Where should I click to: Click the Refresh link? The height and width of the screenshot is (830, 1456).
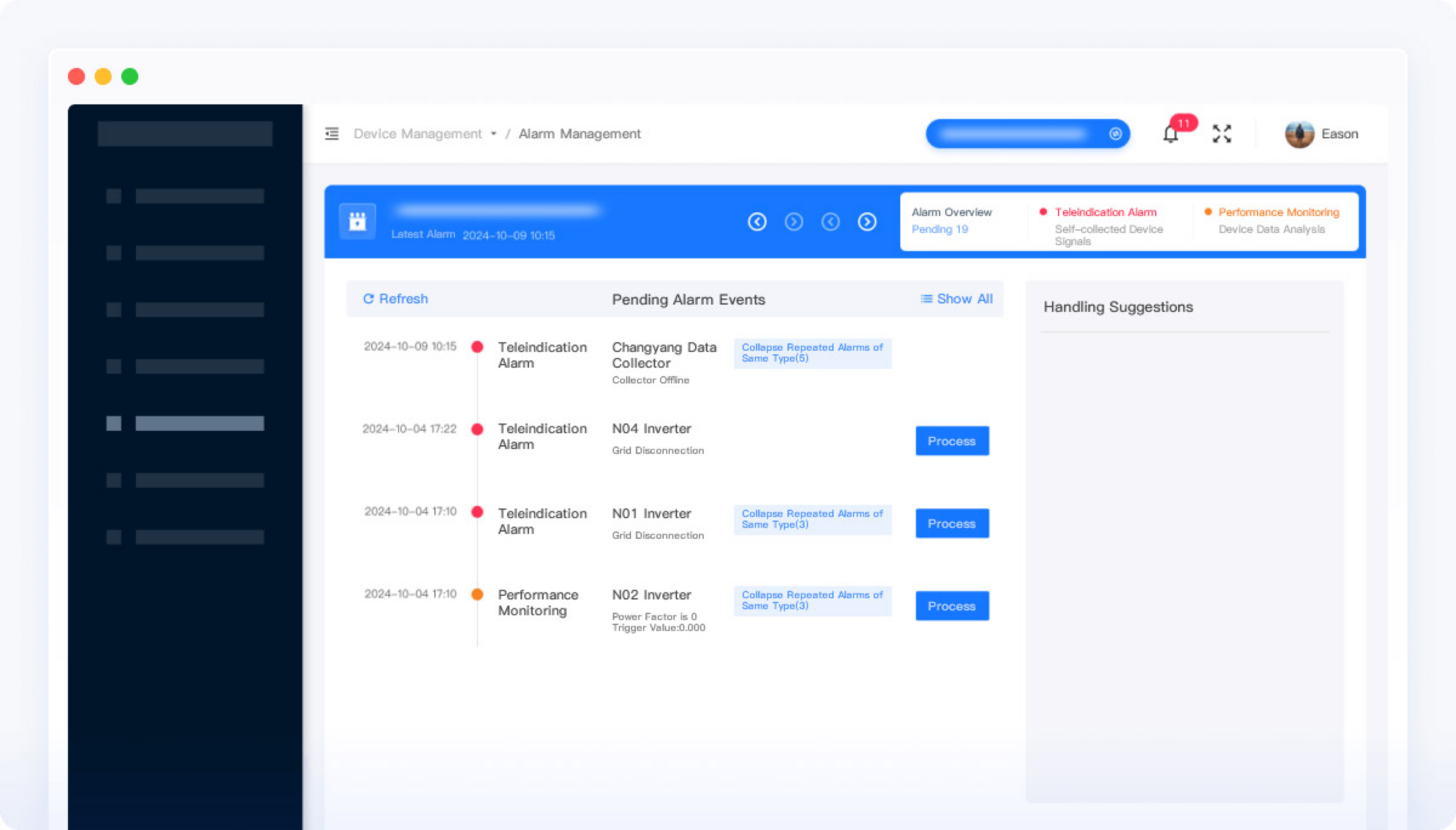coord(396,299)
